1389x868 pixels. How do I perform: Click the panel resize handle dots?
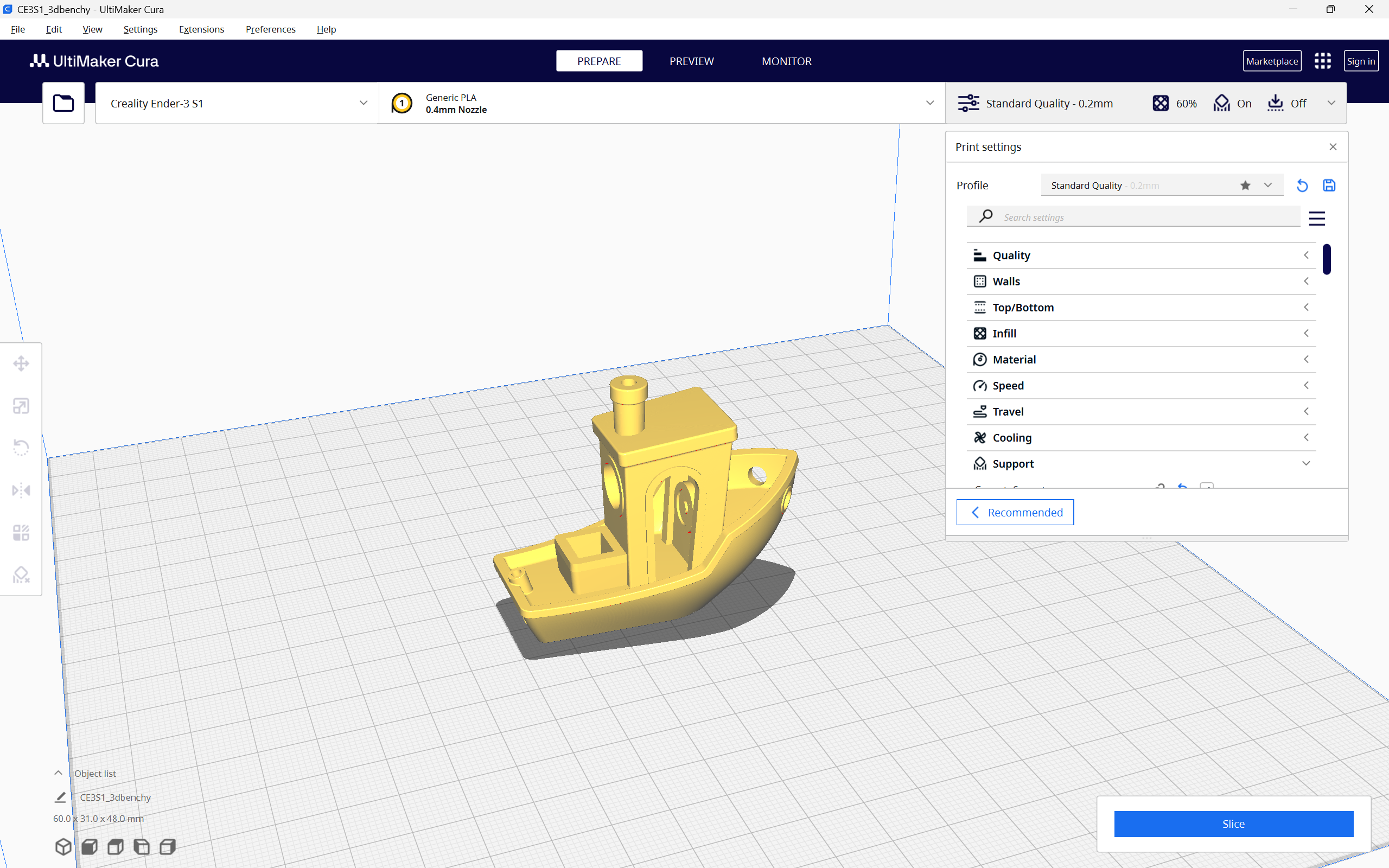(1147, 539)
